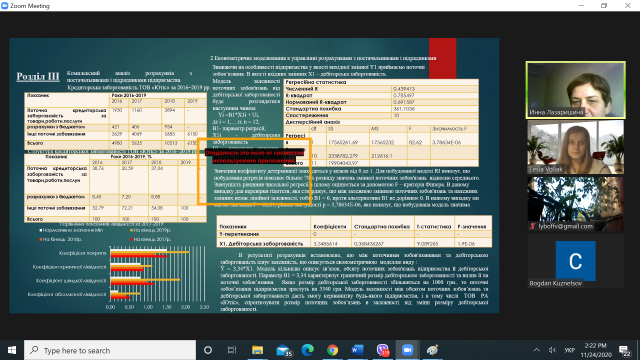
Task: Open Task View on the taskbar
Action: click(x=232, y=350)
